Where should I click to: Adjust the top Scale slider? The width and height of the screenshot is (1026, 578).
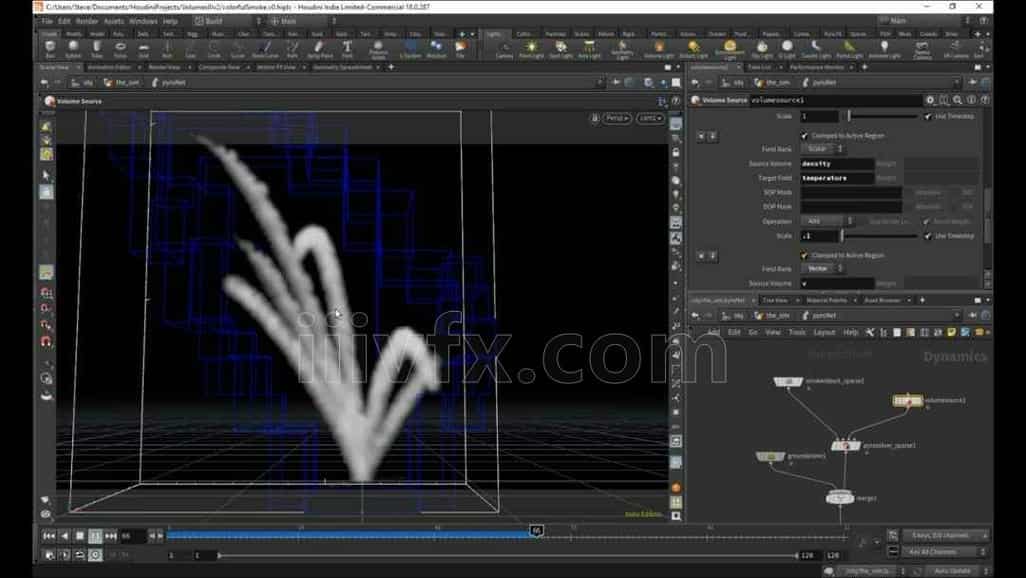(x=881, y=116)
